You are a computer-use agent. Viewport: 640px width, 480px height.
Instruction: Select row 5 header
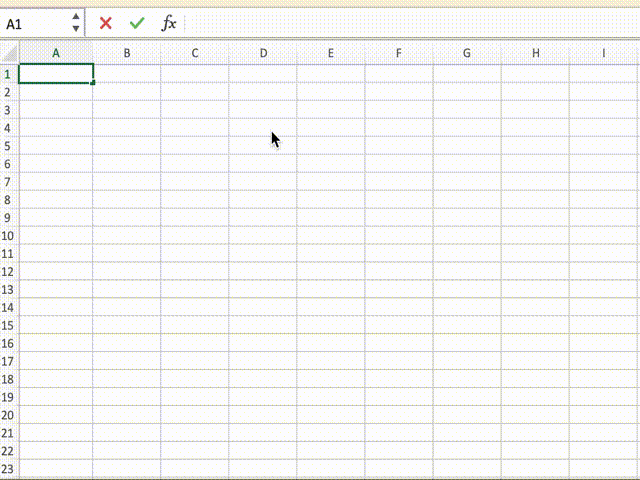[7, 146]
